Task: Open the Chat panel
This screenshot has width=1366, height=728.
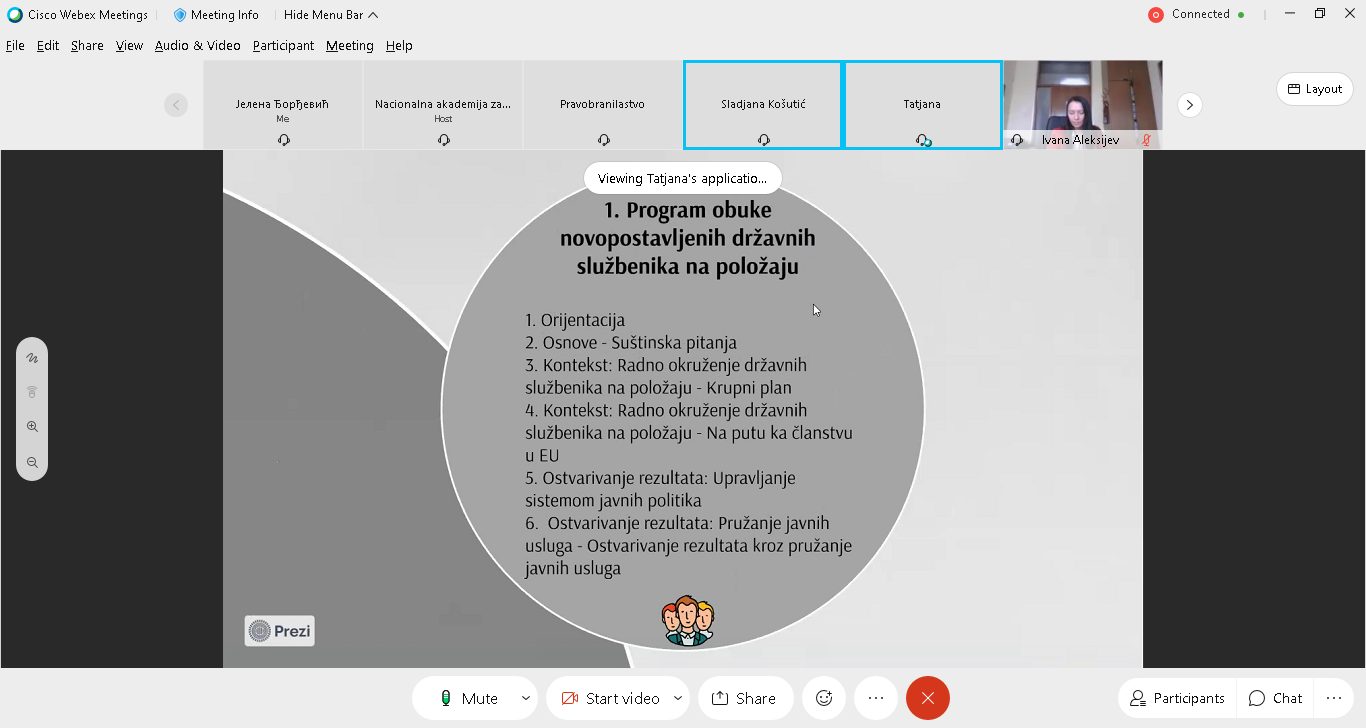Action: [1275, 698]
